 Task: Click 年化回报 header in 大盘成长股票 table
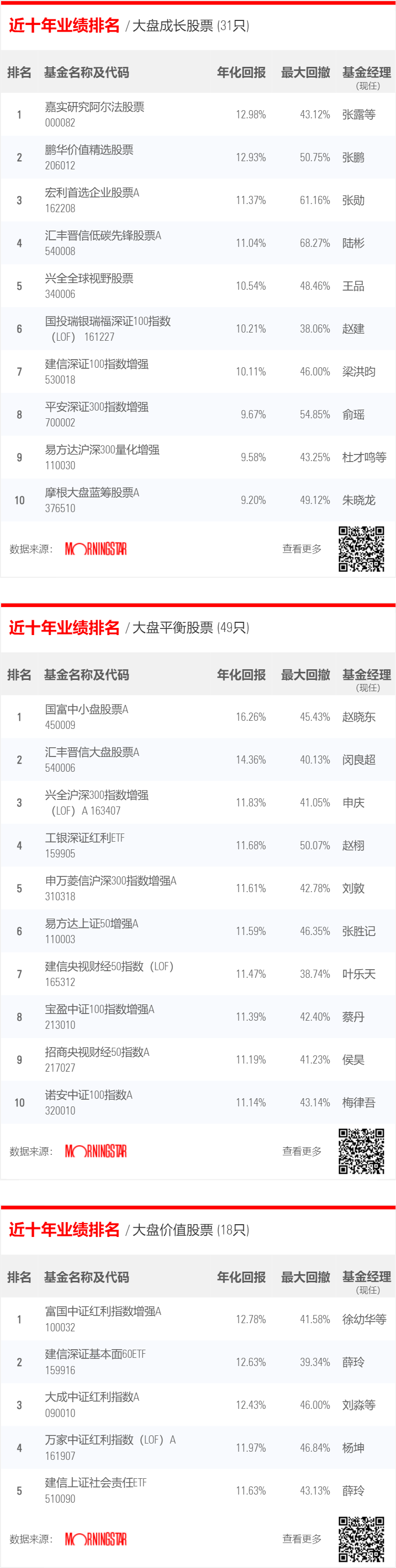[242, 72]
